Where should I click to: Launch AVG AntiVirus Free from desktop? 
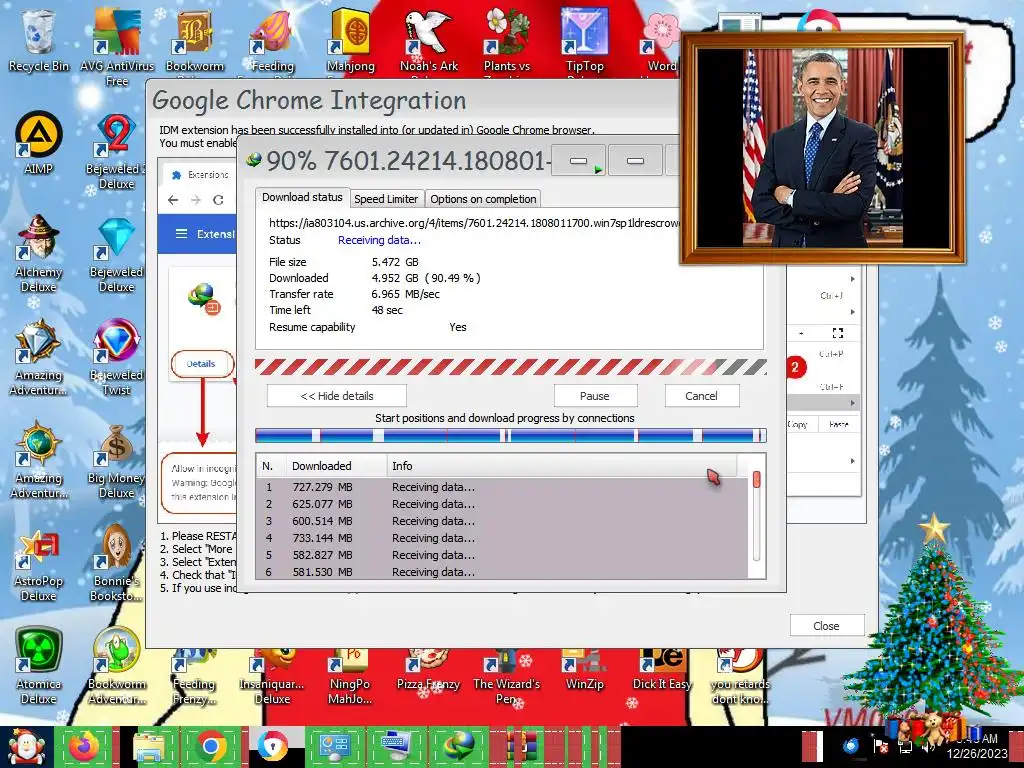116,46
